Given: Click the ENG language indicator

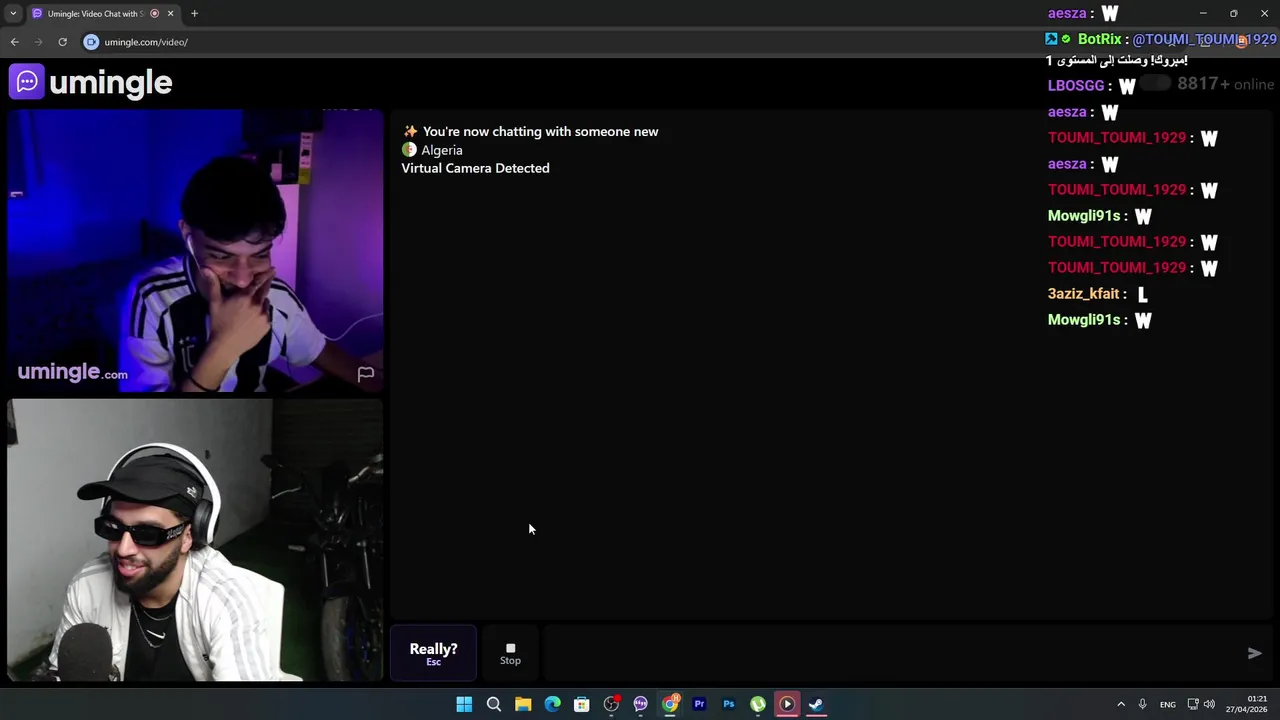Looking at the screenshot, I should [x=1167, y=705].
